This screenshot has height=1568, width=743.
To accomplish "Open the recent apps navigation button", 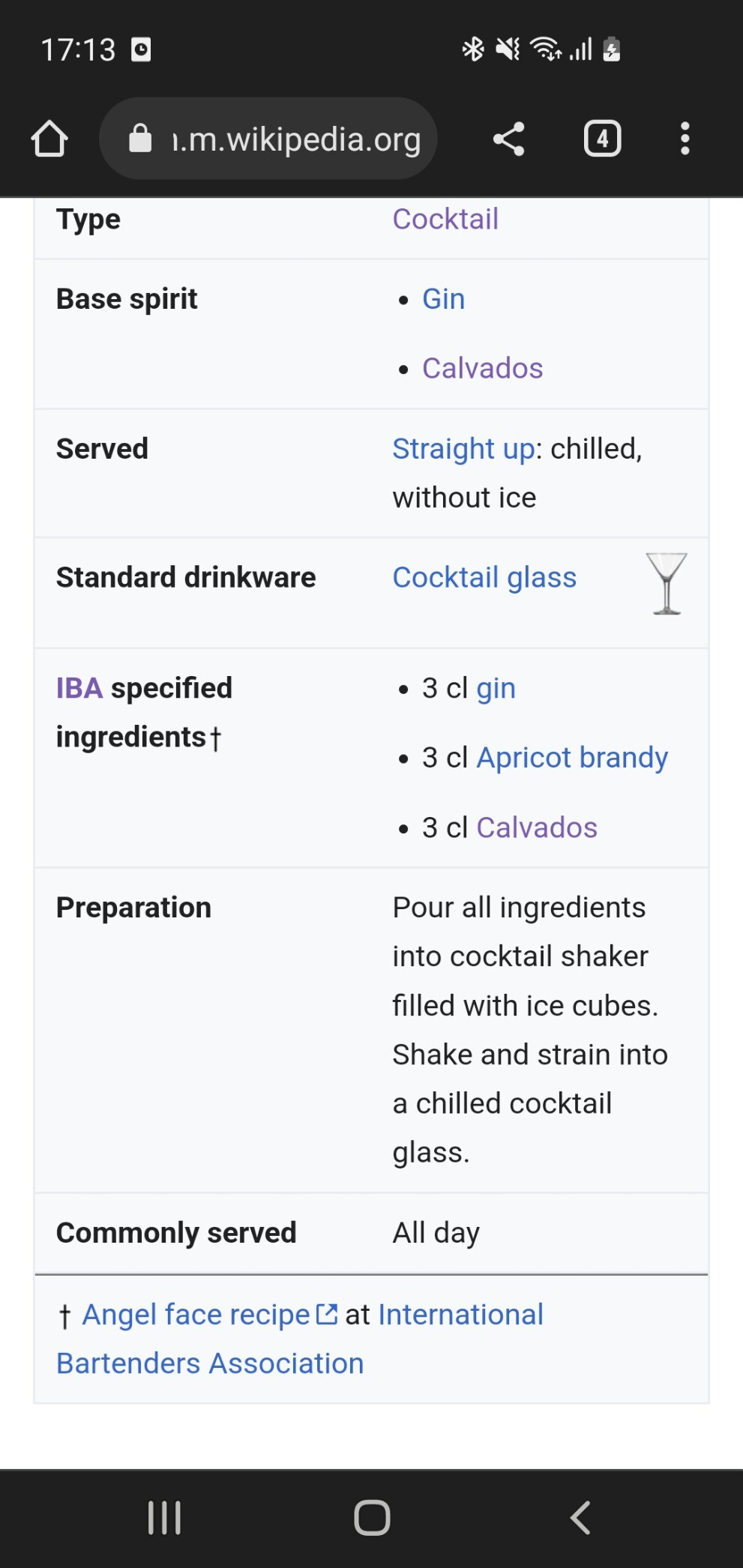I will [x=164, y=1518].
